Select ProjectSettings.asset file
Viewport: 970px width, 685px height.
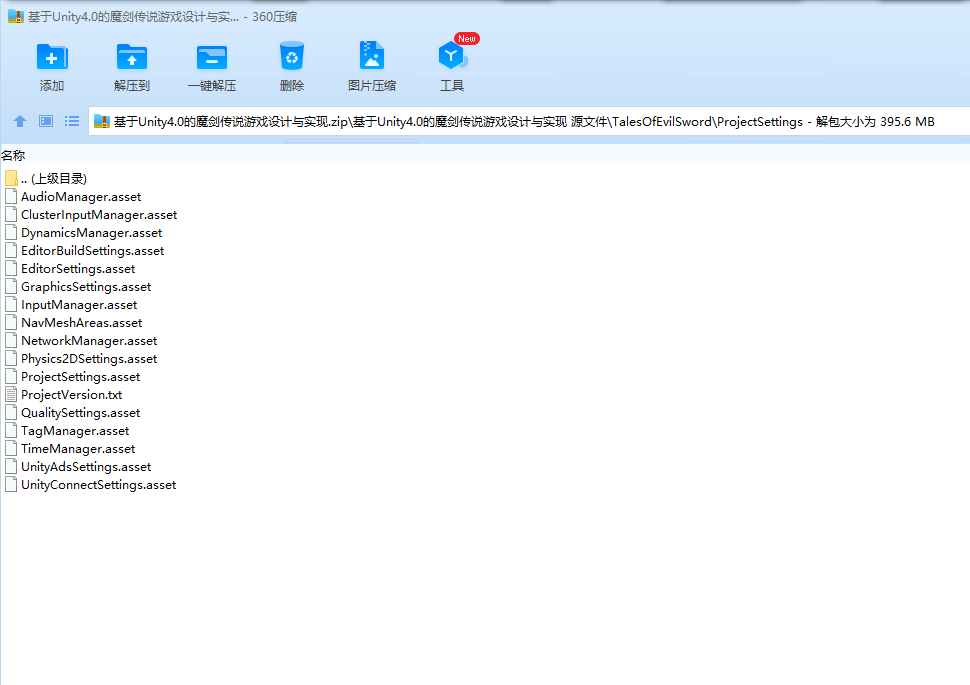click(x=80, y=376)
